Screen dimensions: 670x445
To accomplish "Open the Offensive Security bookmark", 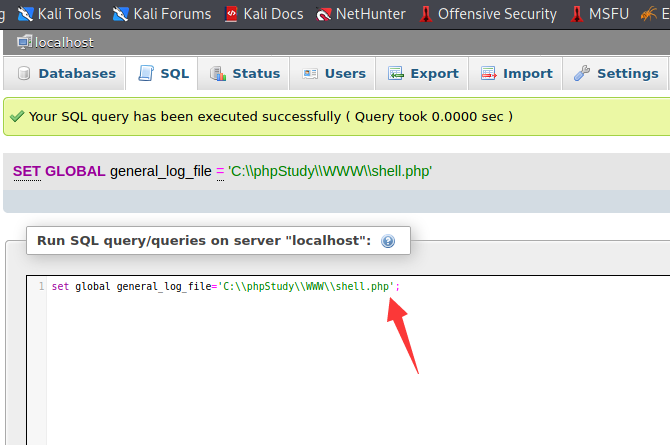I will pos(488,14).
